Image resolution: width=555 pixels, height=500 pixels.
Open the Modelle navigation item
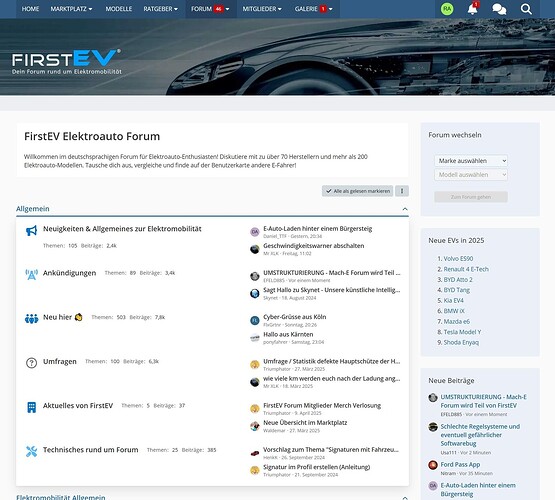click(119, 9)
